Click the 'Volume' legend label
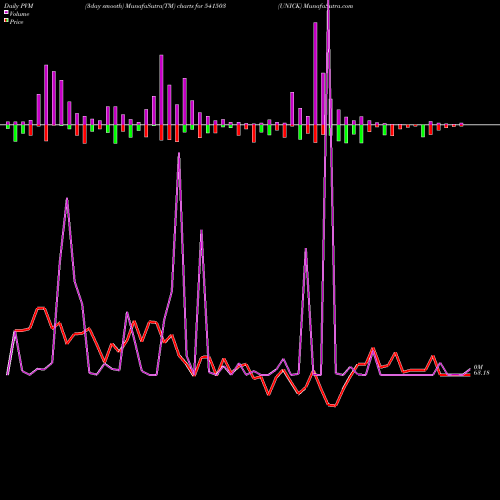500x500 pixels. tap(19, 14)
